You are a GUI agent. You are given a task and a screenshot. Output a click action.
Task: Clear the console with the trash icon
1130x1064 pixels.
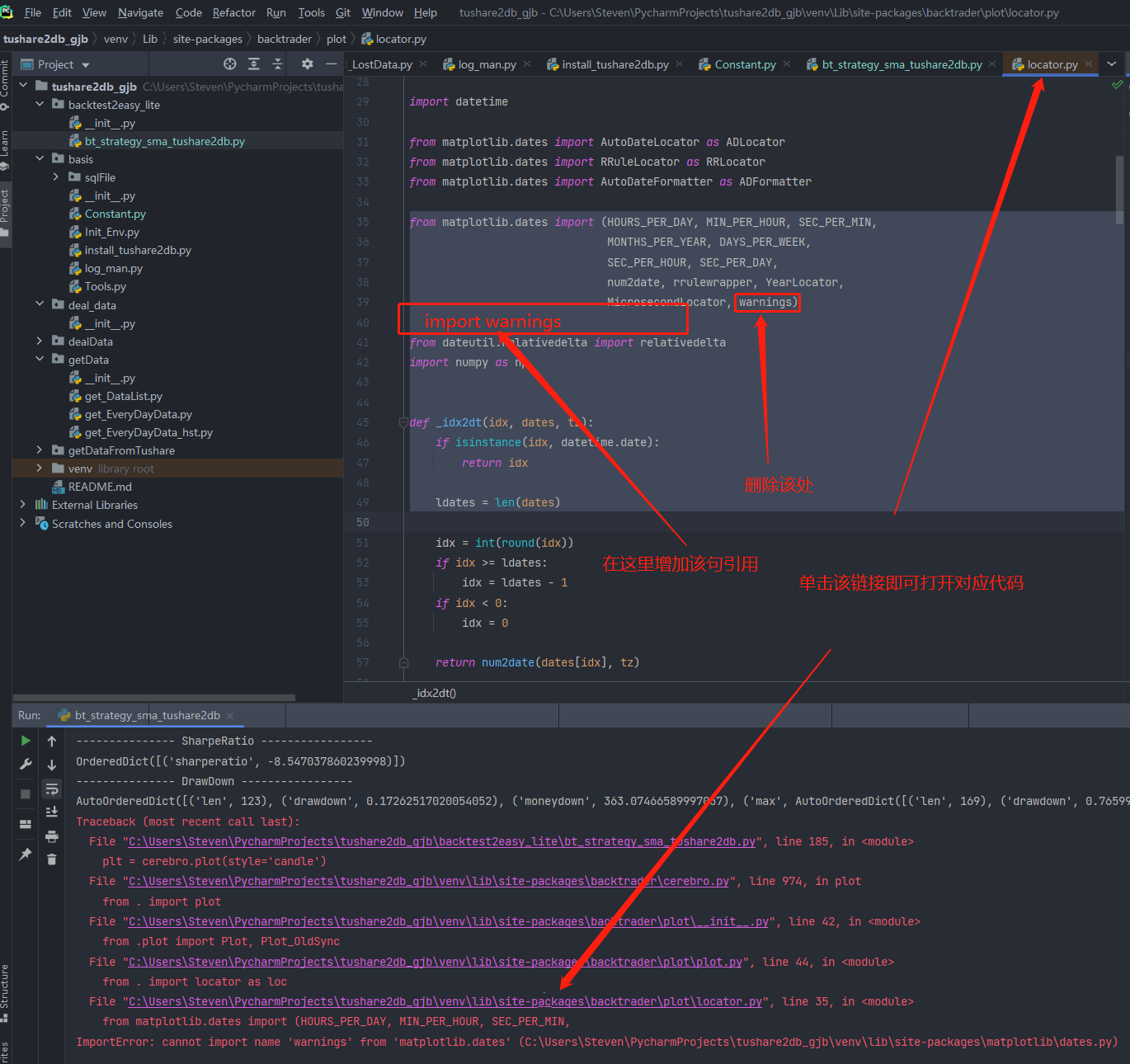(x=52, y=859)
